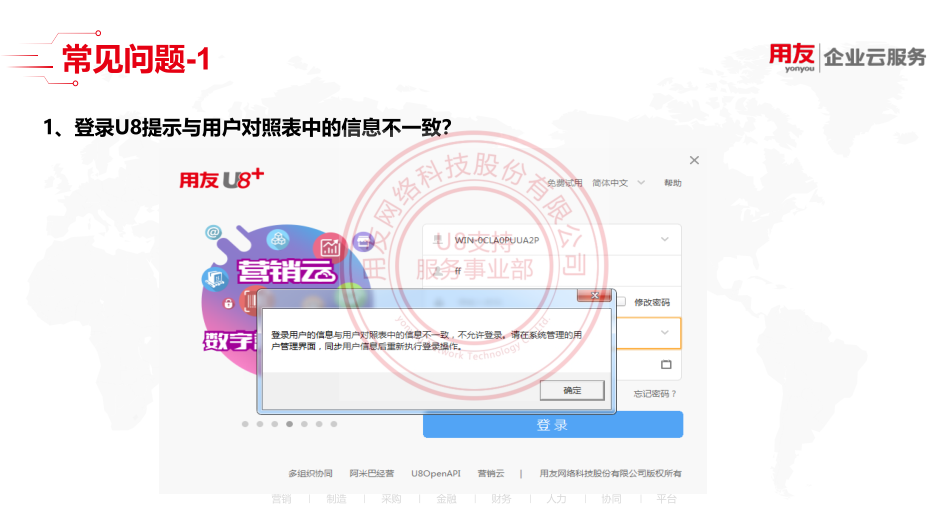Click the blue computer icon in the banner
This screenshot has height=532, width=946.
pyautogui.click(x=215, y=279)
